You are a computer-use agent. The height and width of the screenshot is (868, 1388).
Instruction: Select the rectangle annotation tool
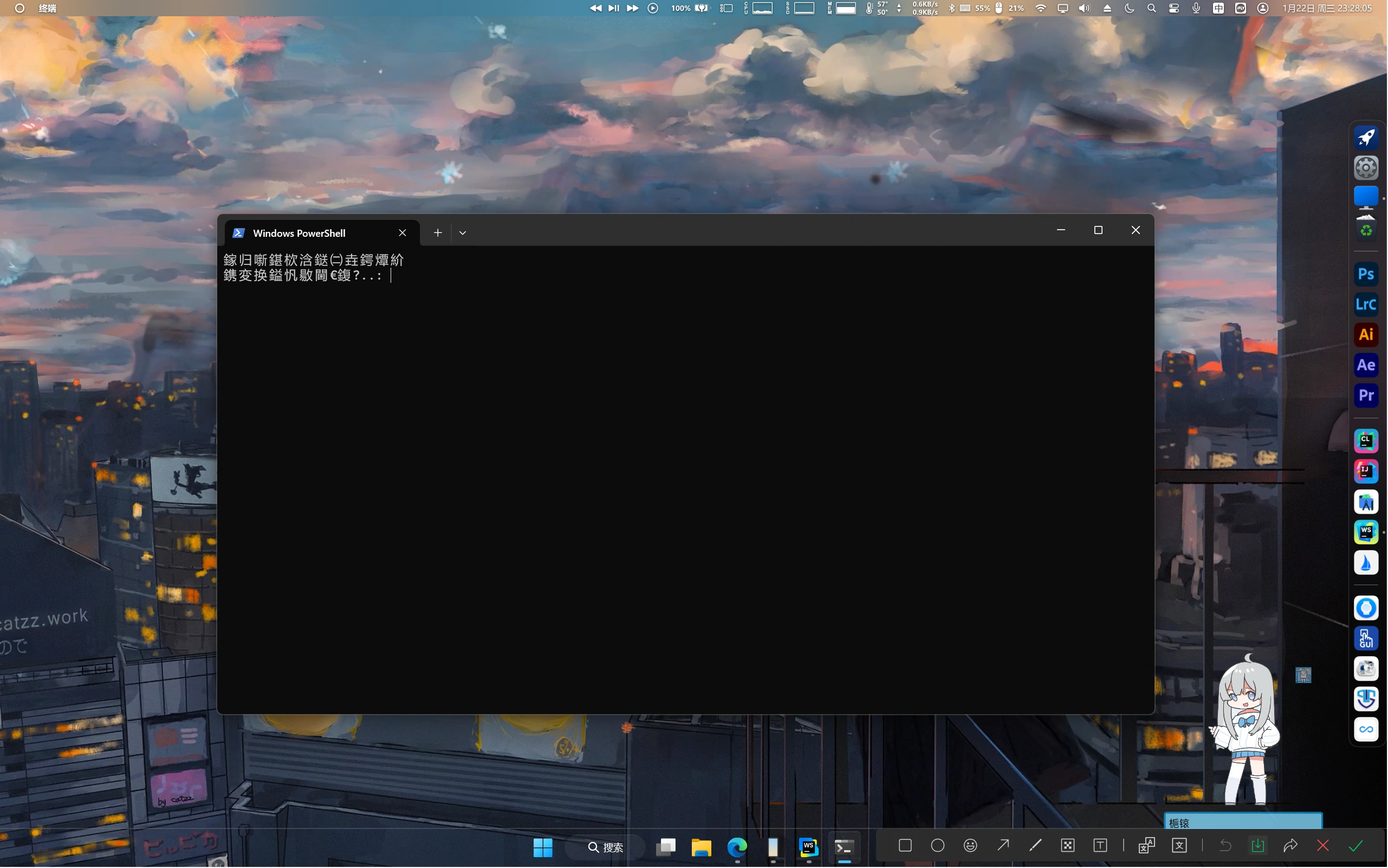(905, 846)
